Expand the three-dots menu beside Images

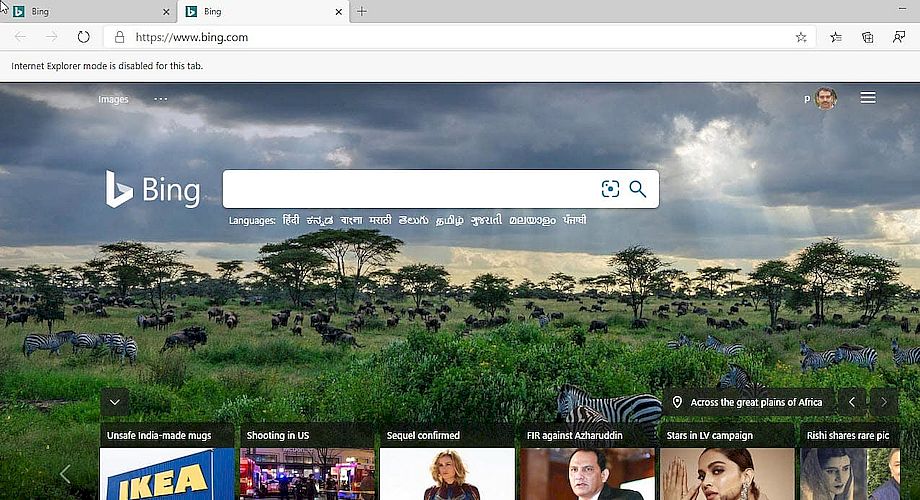click(161, 99)
